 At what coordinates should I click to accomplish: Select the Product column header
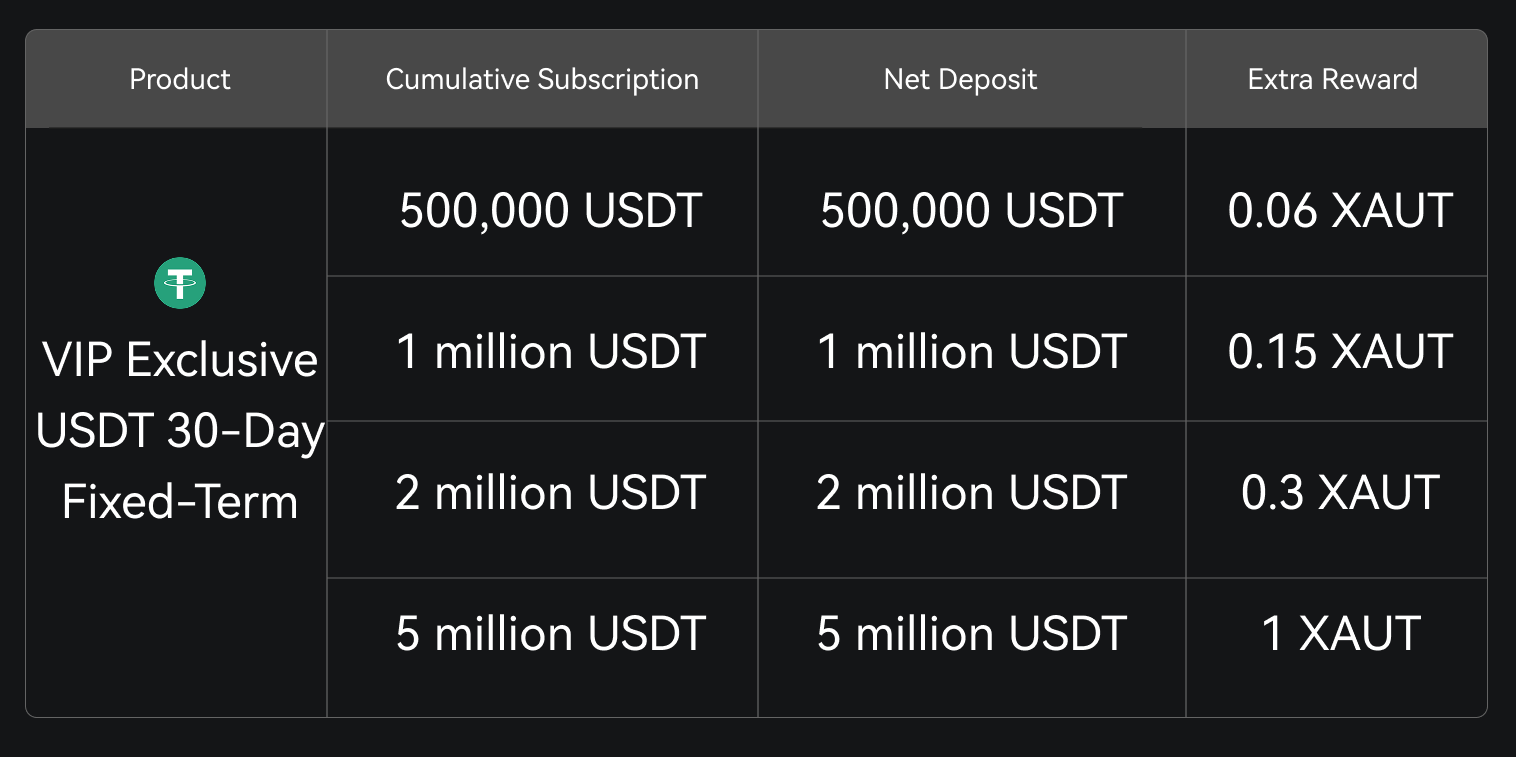[180, 79]
